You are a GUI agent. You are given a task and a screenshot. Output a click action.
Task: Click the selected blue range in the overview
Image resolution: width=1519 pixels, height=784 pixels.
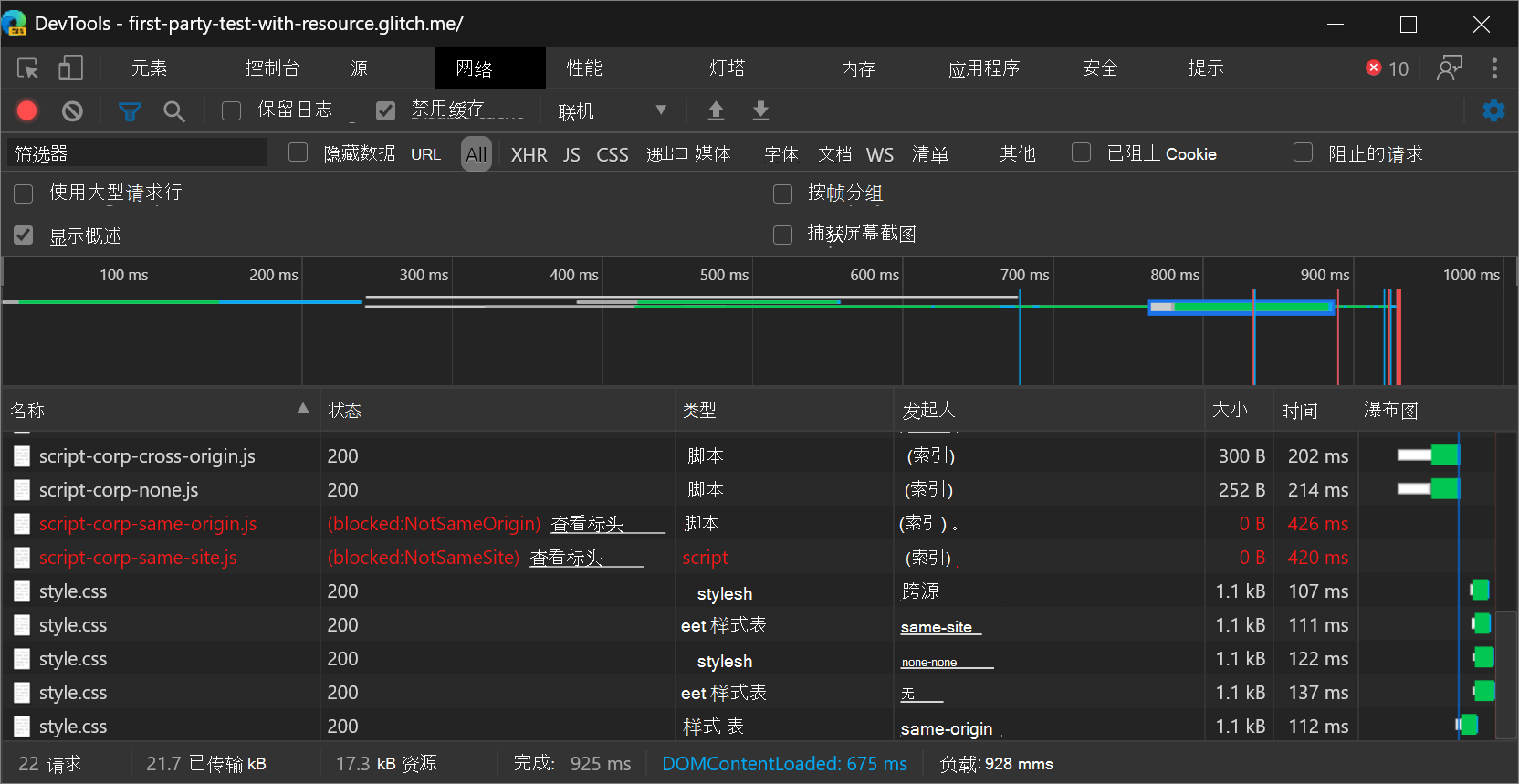point(1241,307)
